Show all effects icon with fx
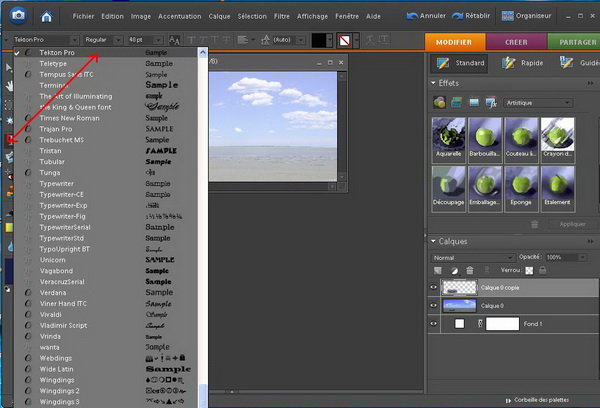The image size is (600, 408). [491, 103]
